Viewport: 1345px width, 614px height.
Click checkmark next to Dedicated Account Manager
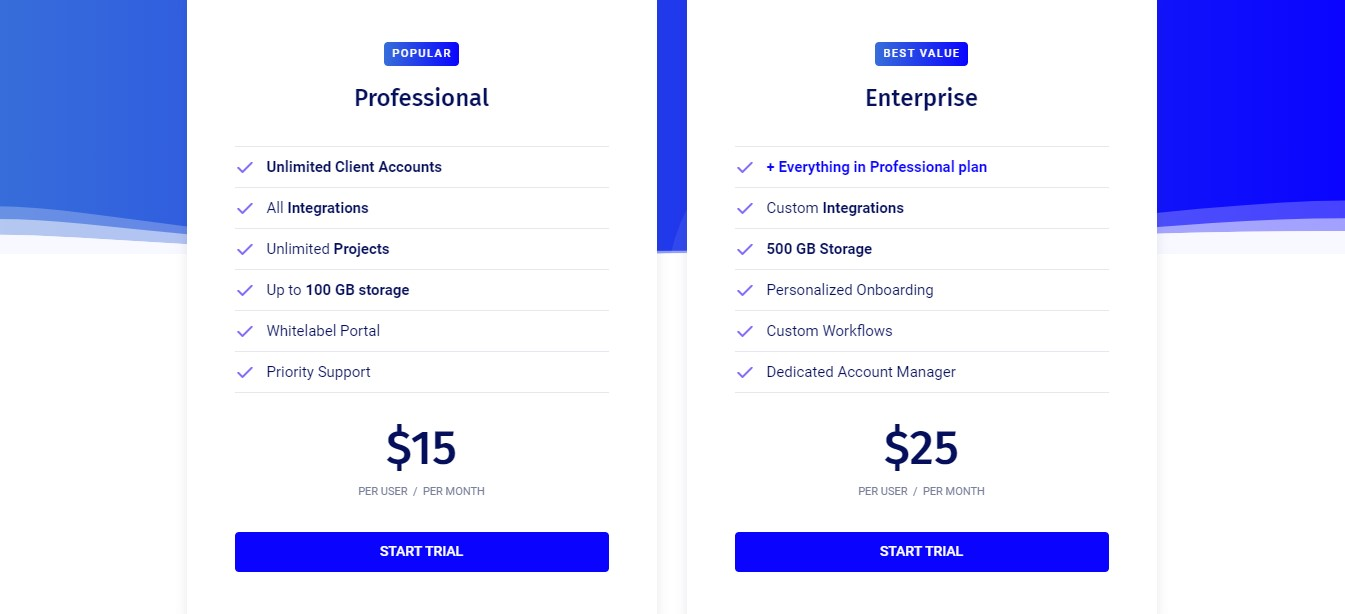tap(744, 372)
